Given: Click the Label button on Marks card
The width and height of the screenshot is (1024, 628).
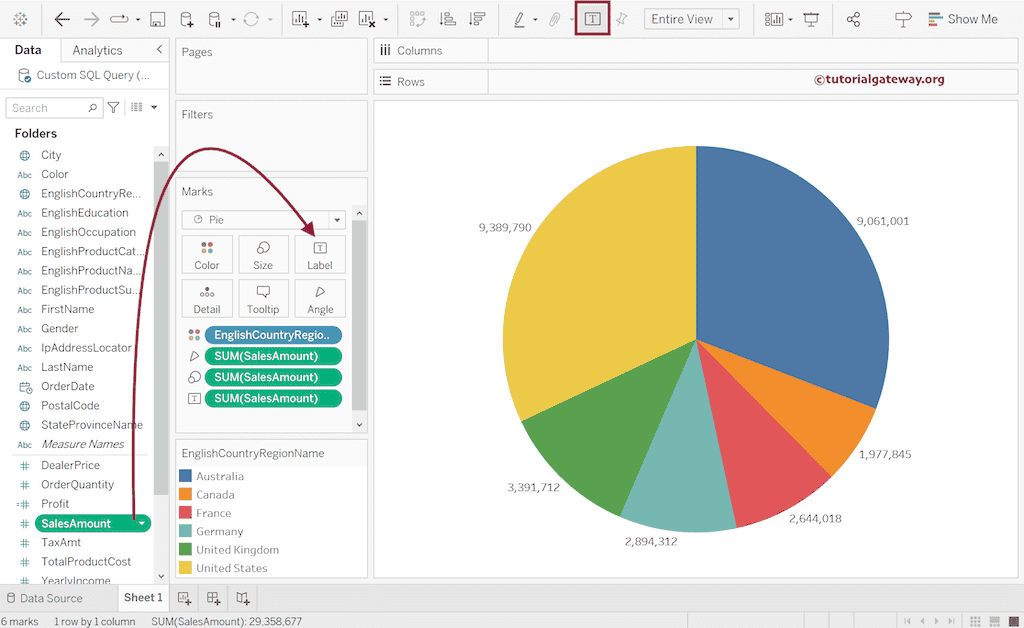Looking at the screenshot, I should 320,254.
